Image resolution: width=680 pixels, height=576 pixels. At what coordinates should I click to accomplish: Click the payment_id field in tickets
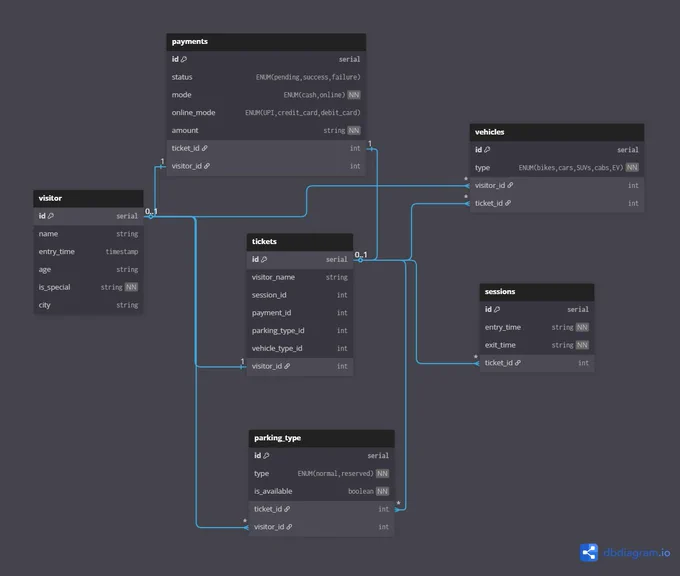point(300,313)
